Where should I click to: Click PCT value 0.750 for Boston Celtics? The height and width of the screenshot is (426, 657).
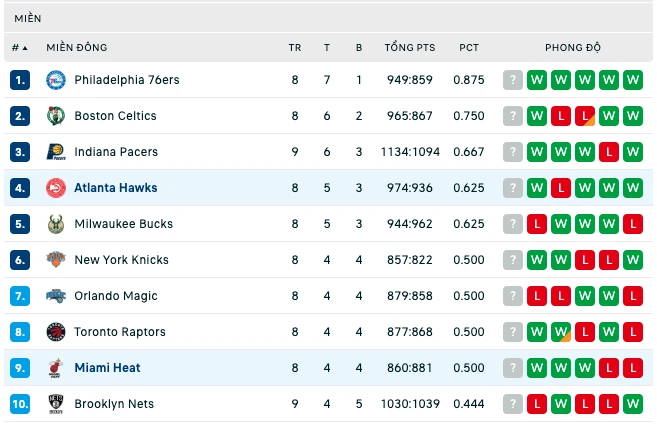pyautogui.click(x=469, y=116)
